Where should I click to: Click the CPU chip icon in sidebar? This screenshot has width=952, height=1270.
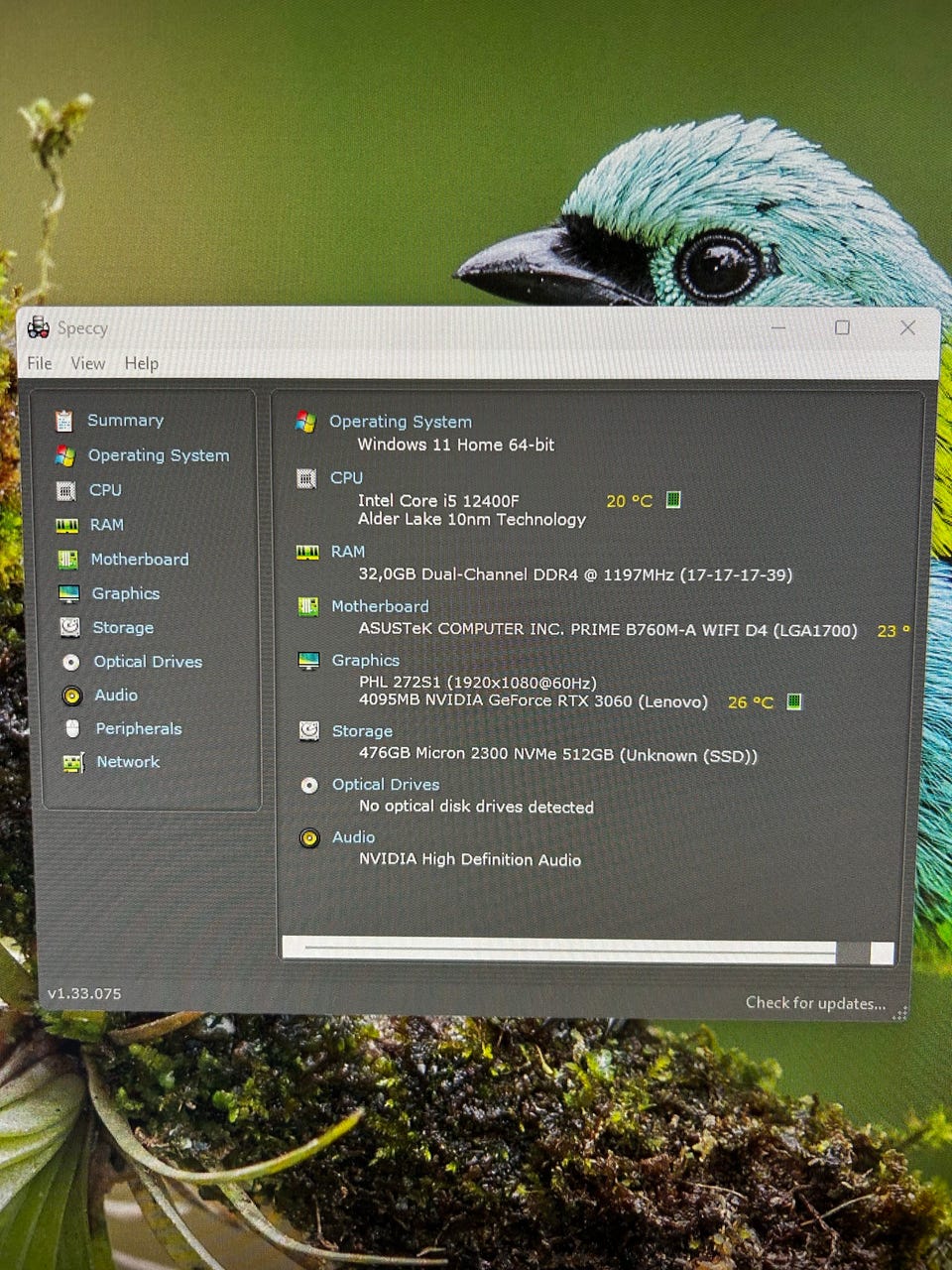point(65,490)
